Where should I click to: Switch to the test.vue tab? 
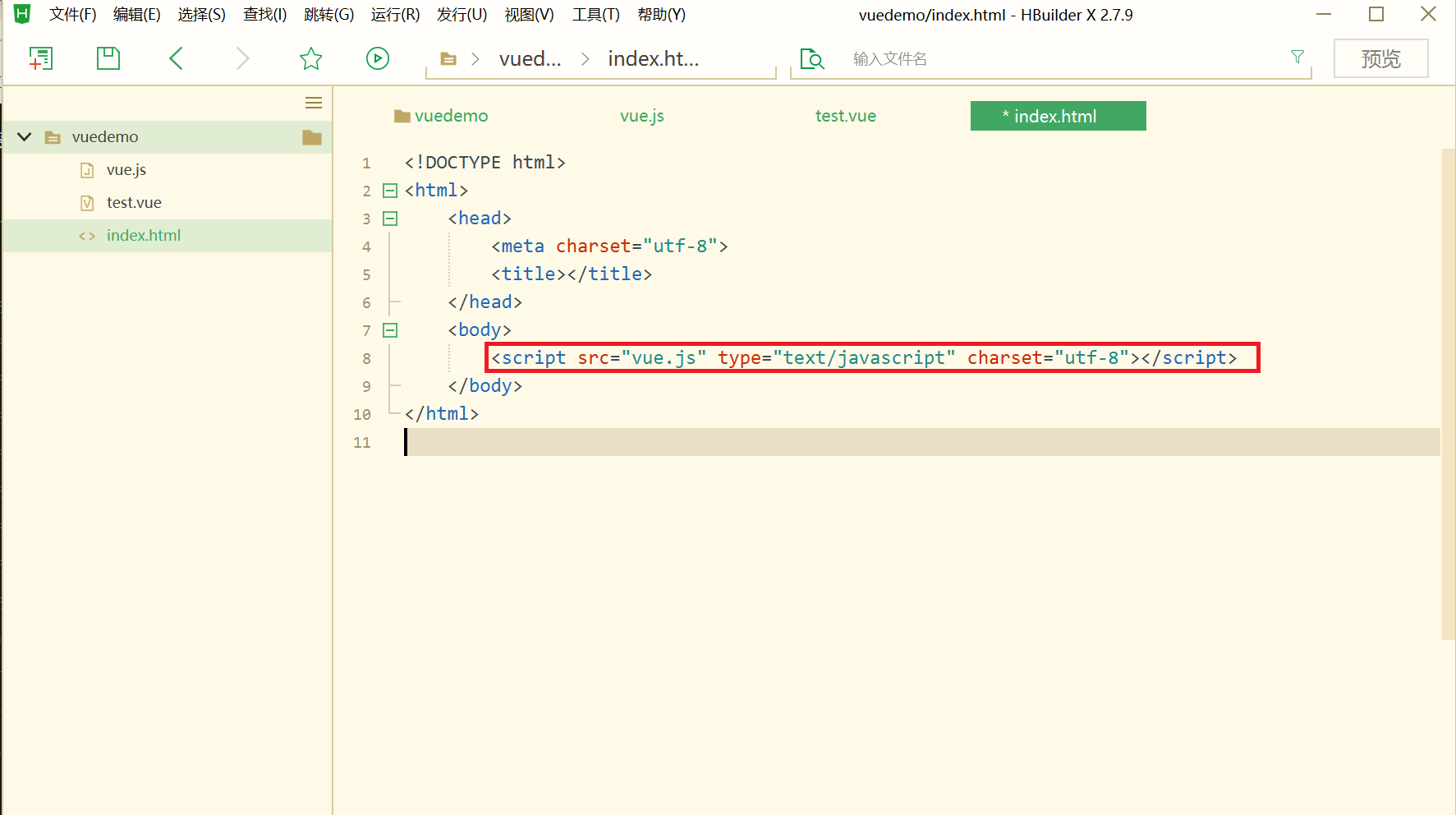tap(845, 115)
